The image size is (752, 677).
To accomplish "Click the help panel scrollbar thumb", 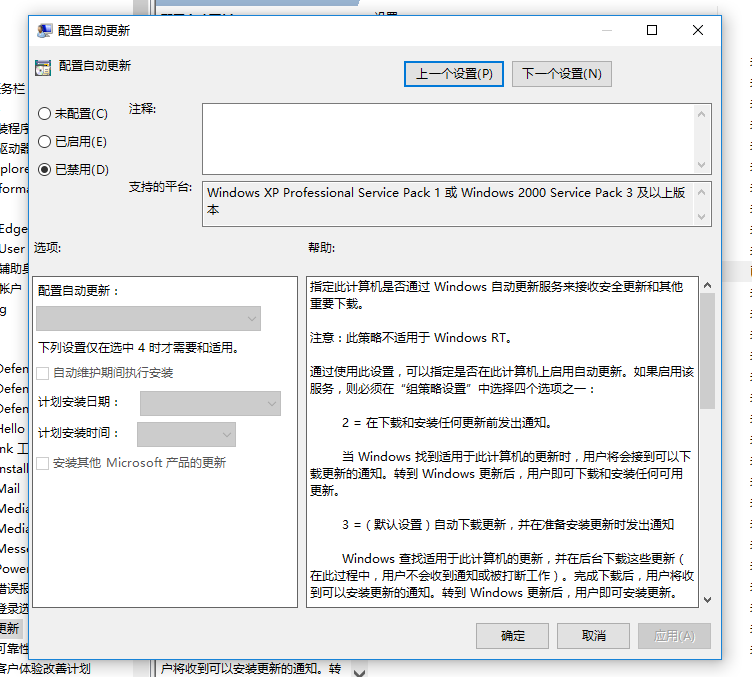I will [707, 351].
